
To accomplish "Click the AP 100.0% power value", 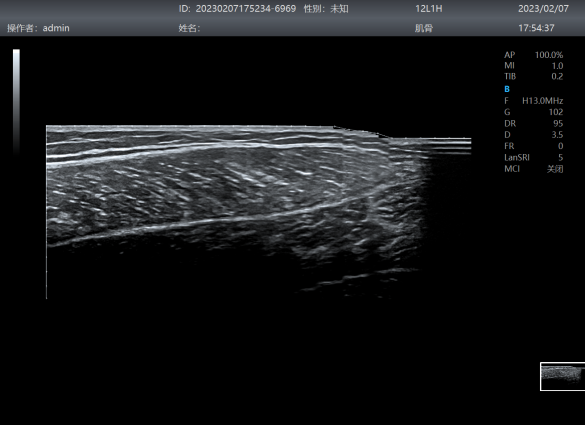I will (x=549, y=55).
